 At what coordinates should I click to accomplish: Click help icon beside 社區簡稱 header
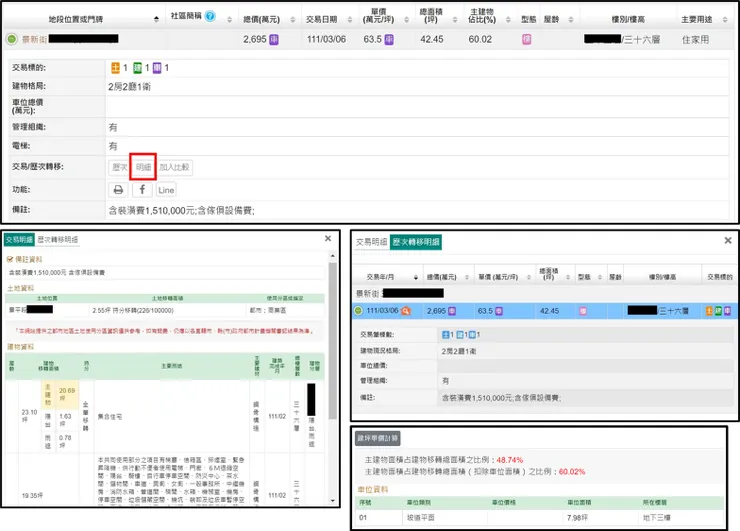coord(210,16)
